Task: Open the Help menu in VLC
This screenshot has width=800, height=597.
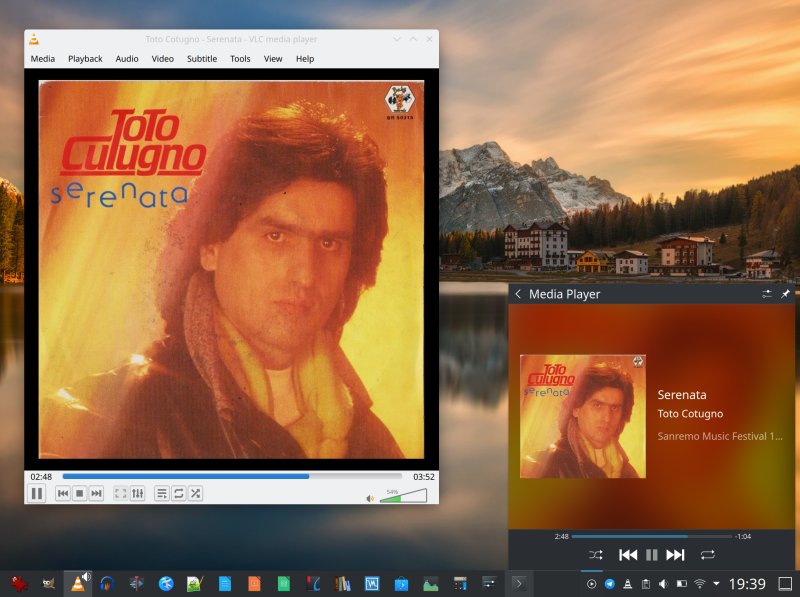Action: pyautogui.click(x=305, y=59)
